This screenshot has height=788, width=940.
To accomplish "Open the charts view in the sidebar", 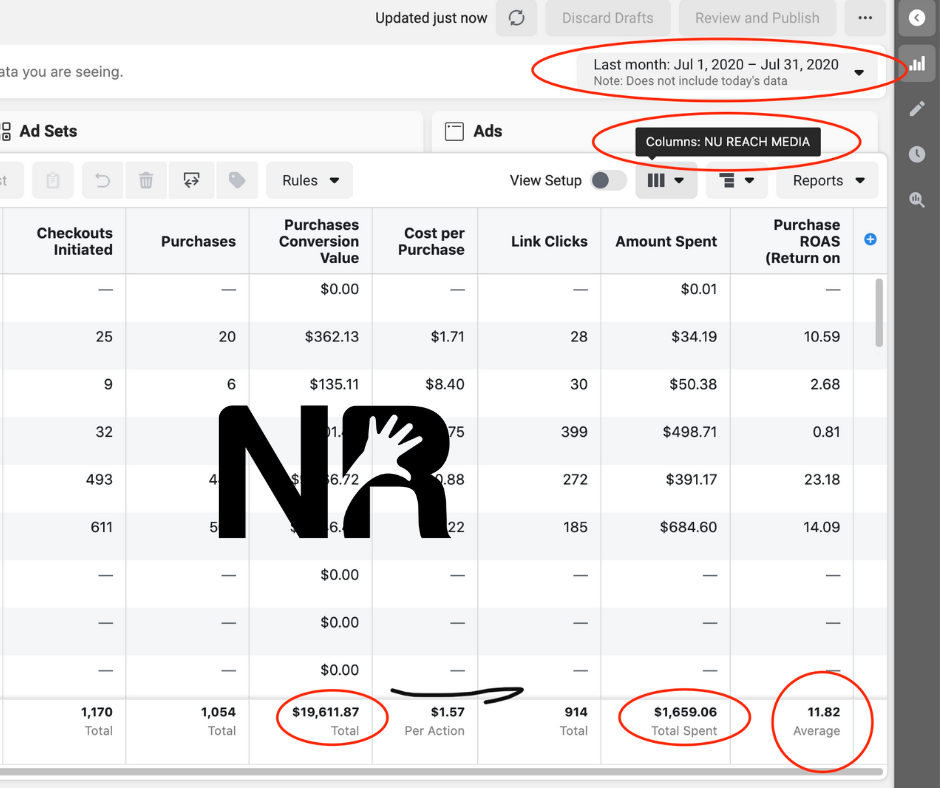I will tap(917, 62).
